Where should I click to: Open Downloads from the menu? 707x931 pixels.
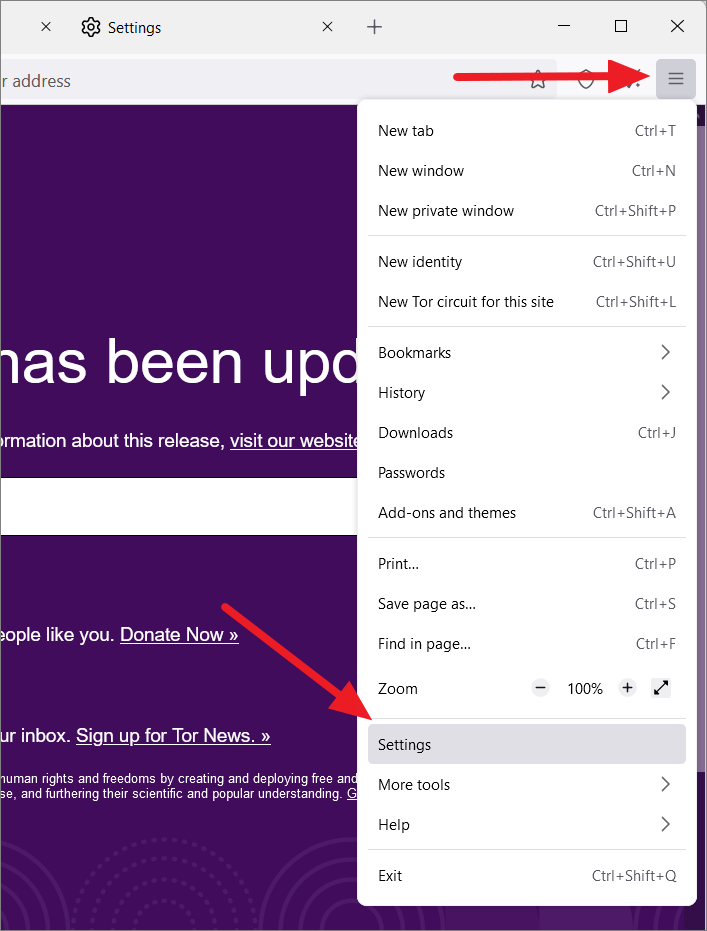pos(527,433)
